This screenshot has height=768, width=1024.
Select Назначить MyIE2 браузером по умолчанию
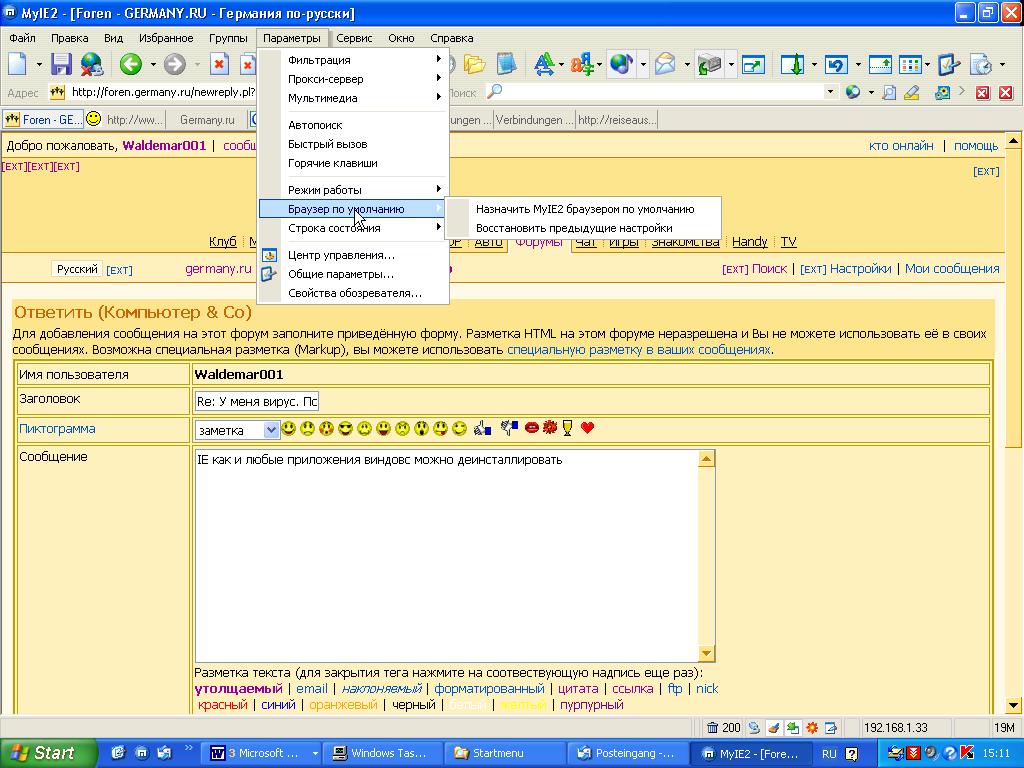(583, 209)
